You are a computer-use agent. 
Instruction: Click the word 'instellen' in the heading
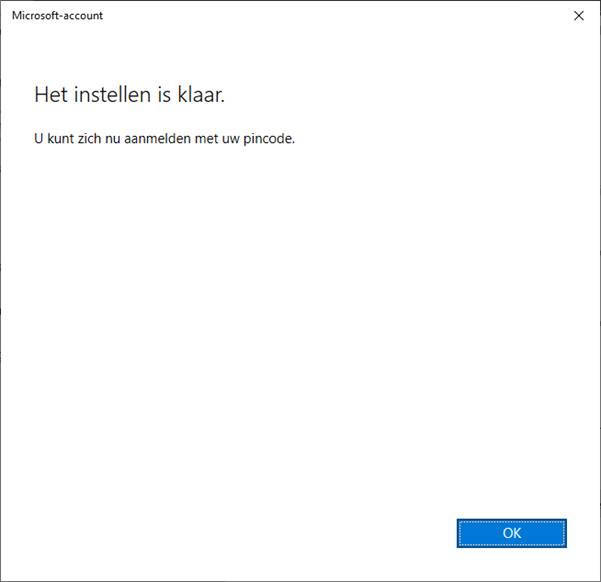tap(112, 95)
